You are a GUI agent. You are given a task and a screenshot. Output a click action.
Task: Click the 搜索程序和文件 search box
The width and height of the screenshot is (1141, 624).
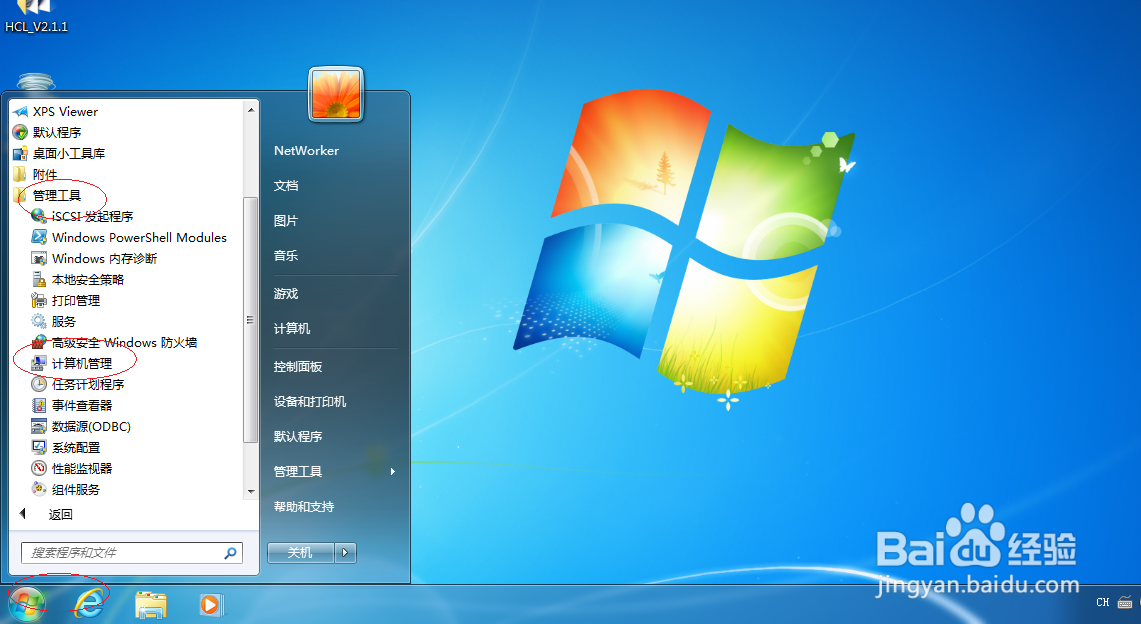[131, 553]
